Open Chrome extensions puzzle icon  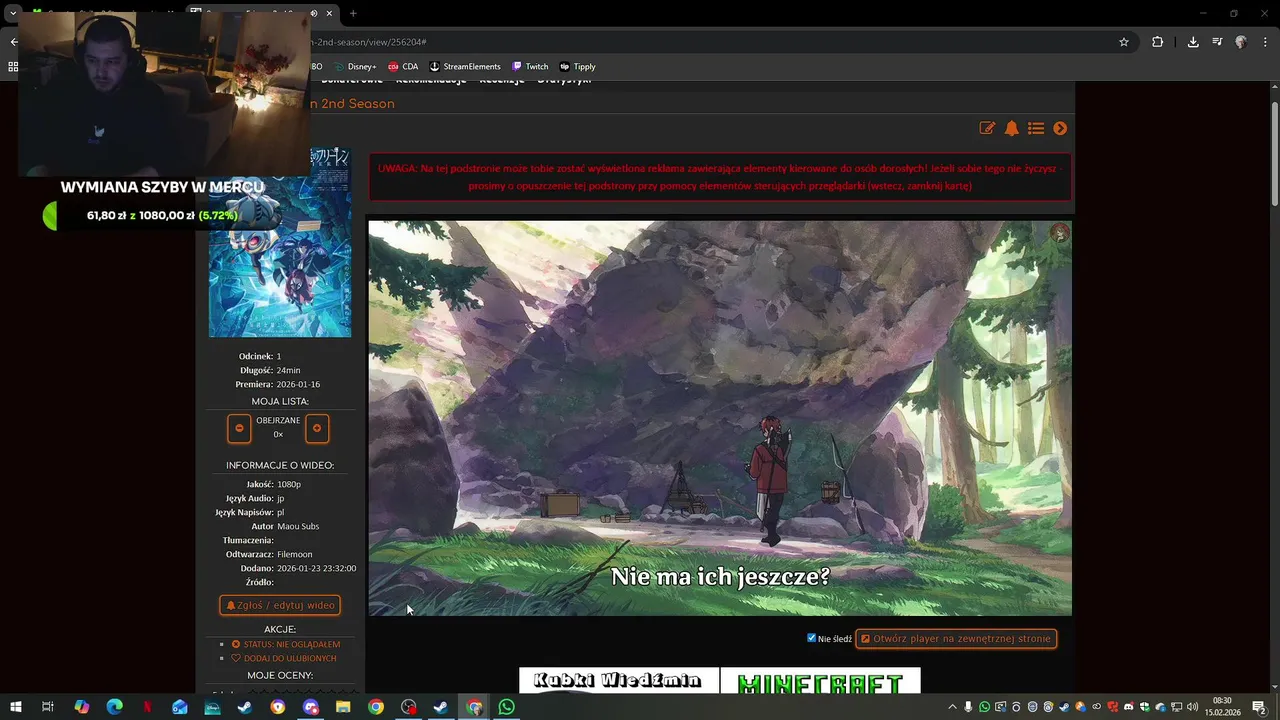click(1158, 42)
